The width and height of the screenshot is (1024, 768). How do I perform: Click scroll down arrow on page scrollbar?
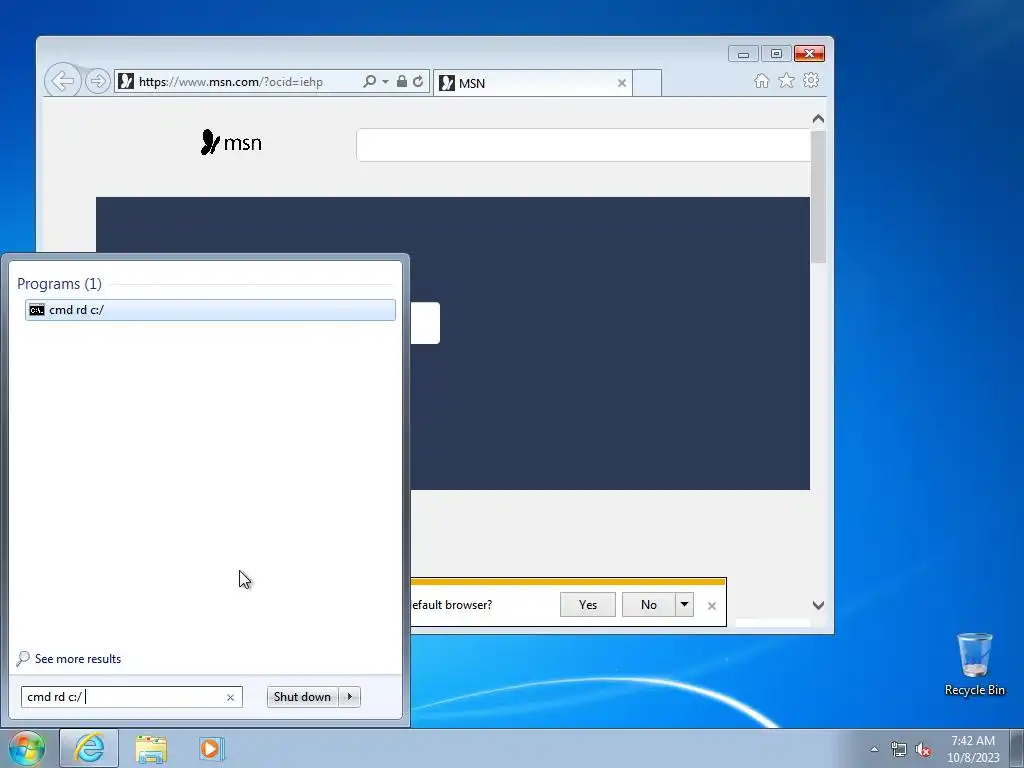tap(818, 605)
